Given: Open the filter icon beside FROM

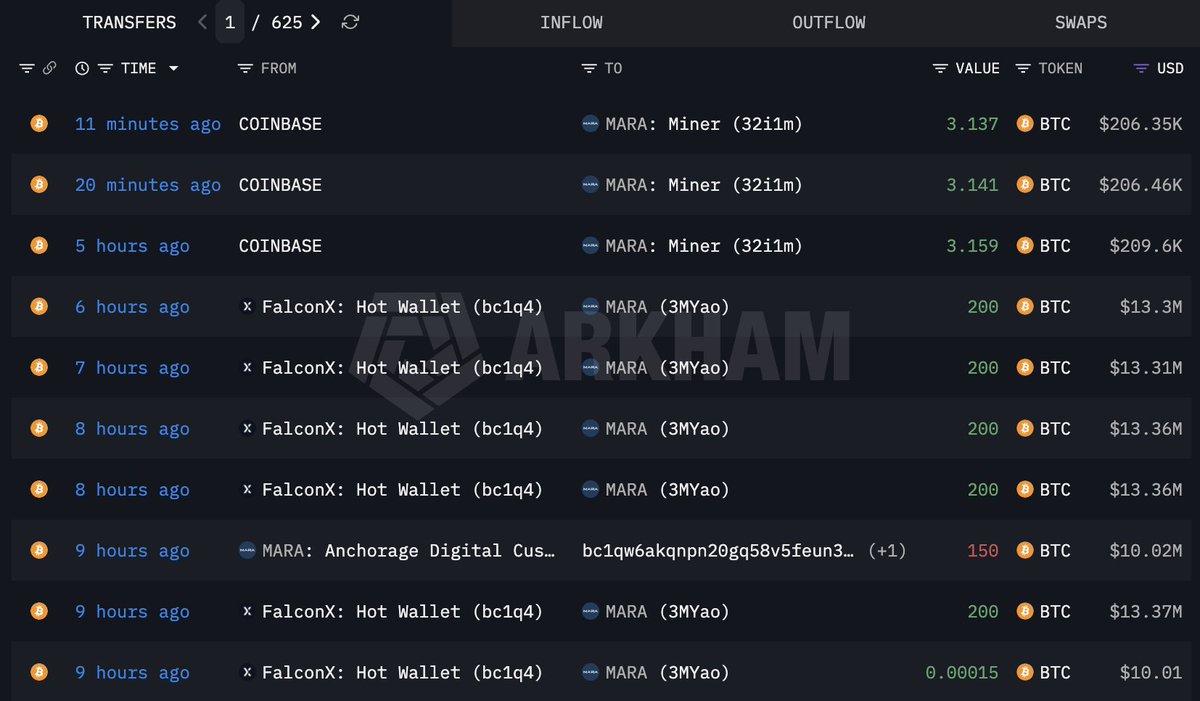Looking at the screenshot, I should click(245, 68).
